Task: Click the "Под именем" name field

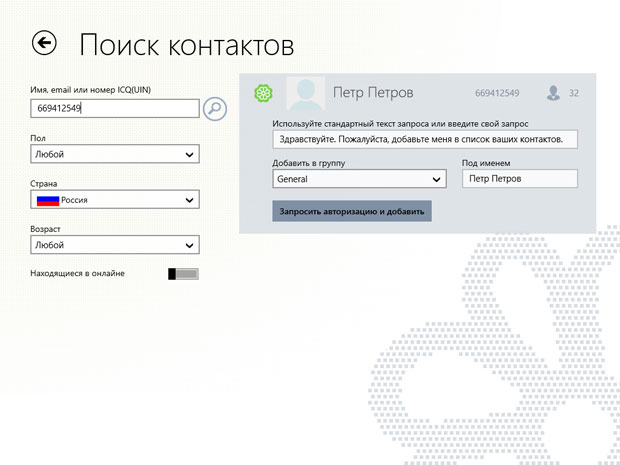Action: [519, 179]
